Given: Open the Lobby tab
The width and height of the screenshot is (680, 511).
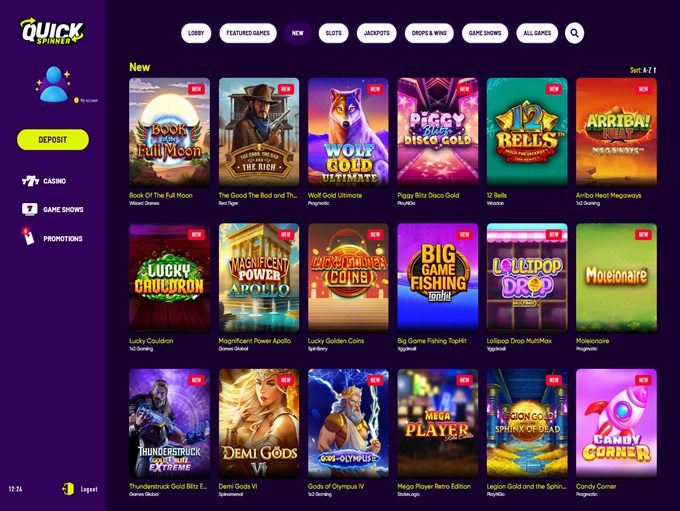Looking at the screenshot, I should click(196, 33).
